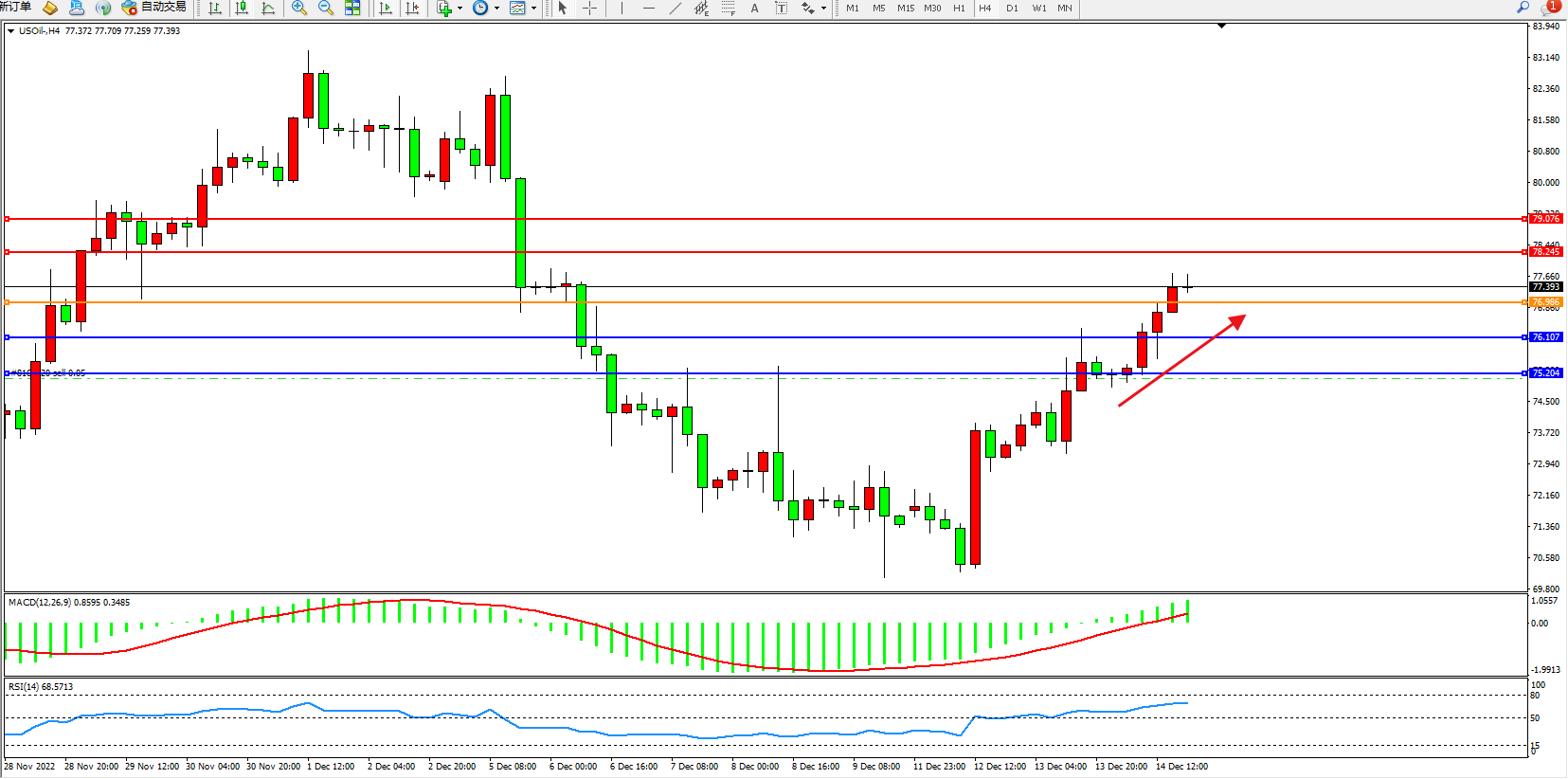This screenshot has width=1568, height=779.
Task: Toggle the AutoTrading (自动交易) button
Action: click(154, 8)
